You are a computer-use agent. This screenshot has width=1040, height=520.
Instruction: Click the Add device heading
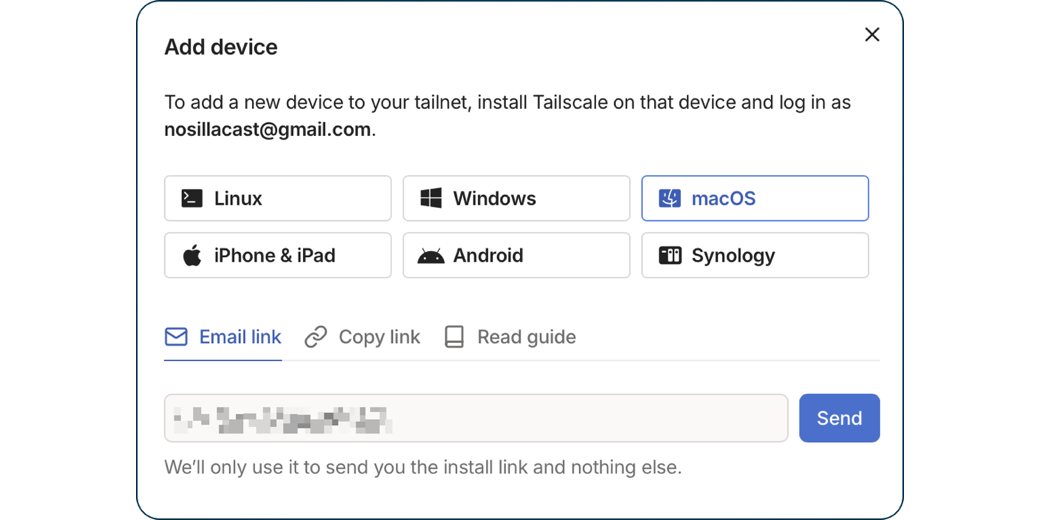pyautogui.click(x=221, y=47)
